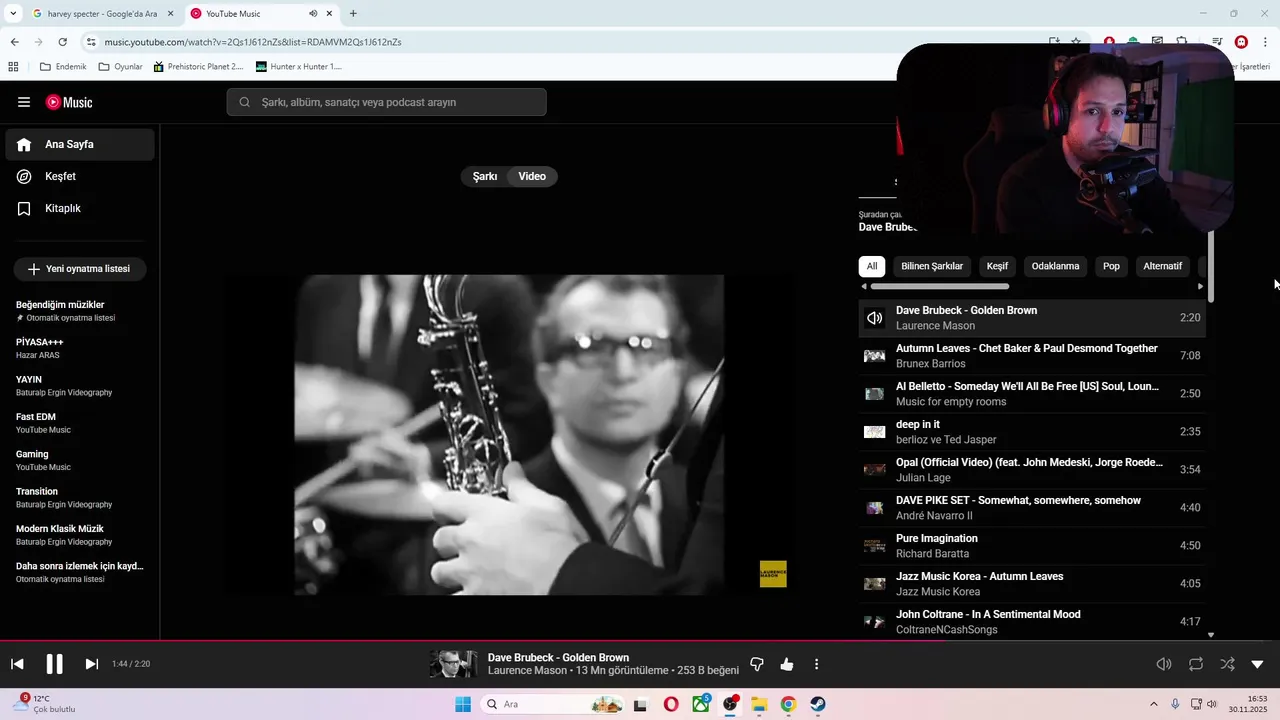Go back in browser history
1280x720 pixels.
coord(14,42)
